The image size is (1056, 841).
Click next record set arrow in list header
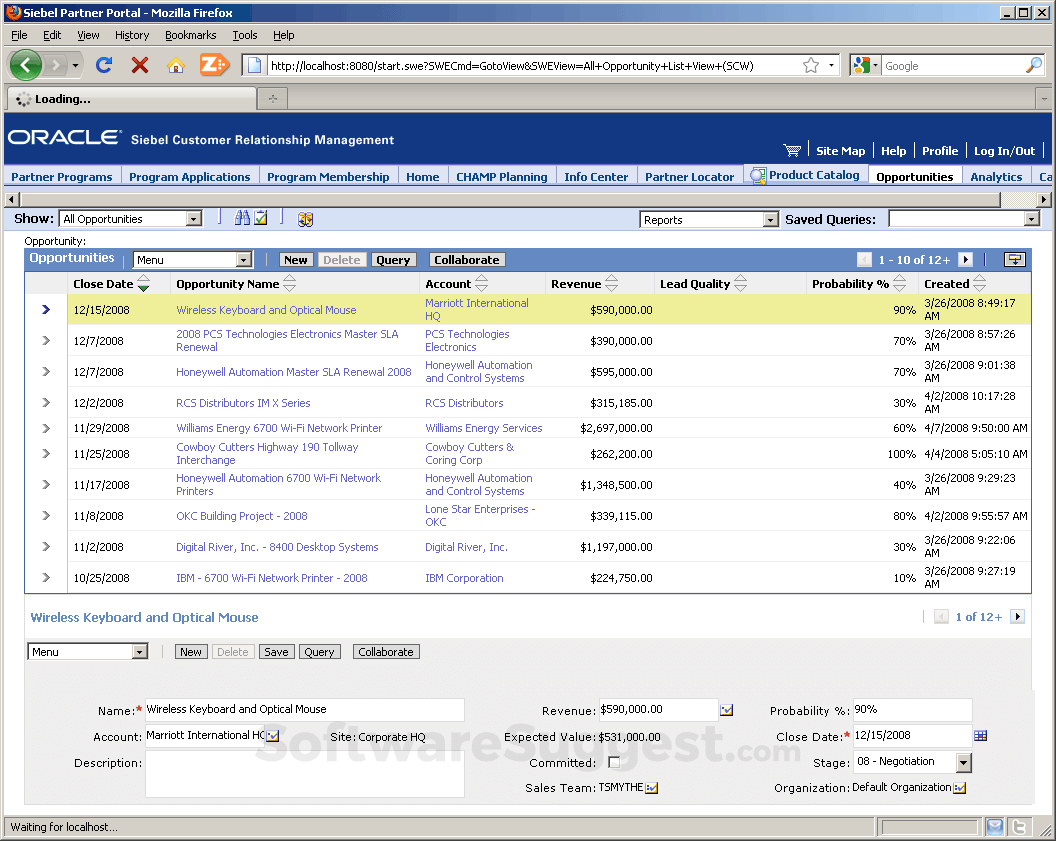click(965, 260)
